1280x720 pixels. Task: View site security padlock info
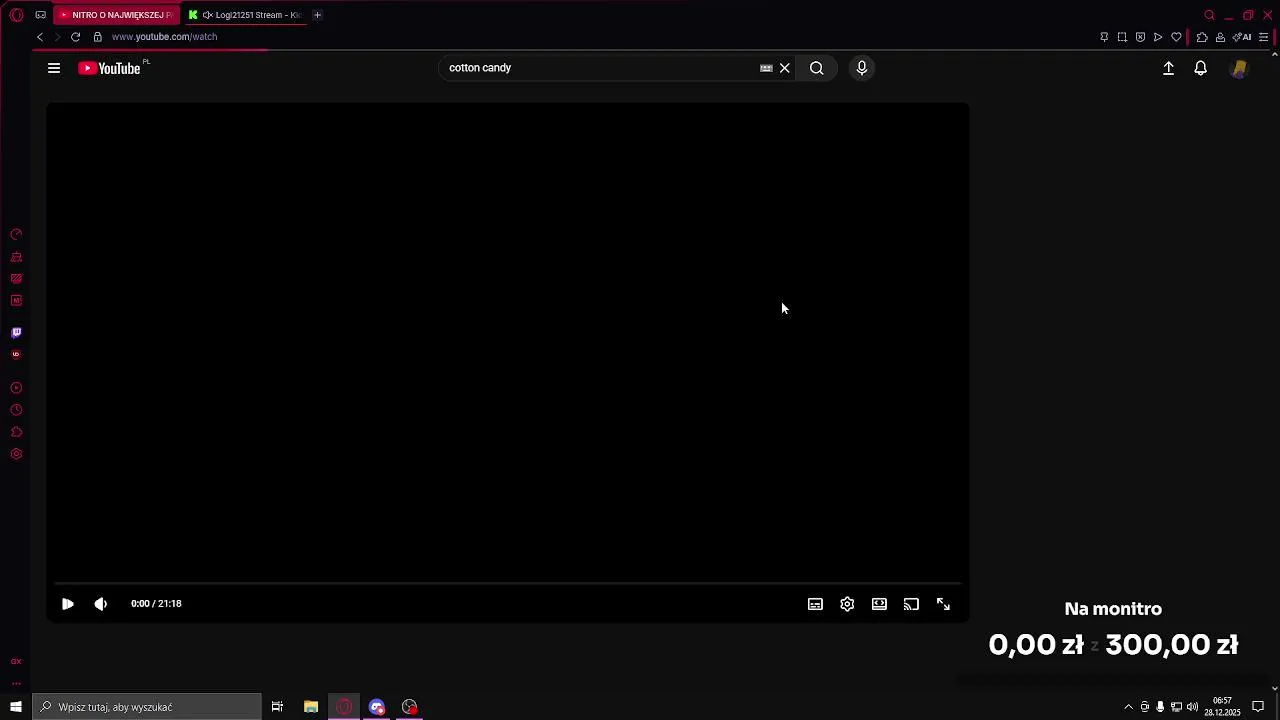(98, 37)
